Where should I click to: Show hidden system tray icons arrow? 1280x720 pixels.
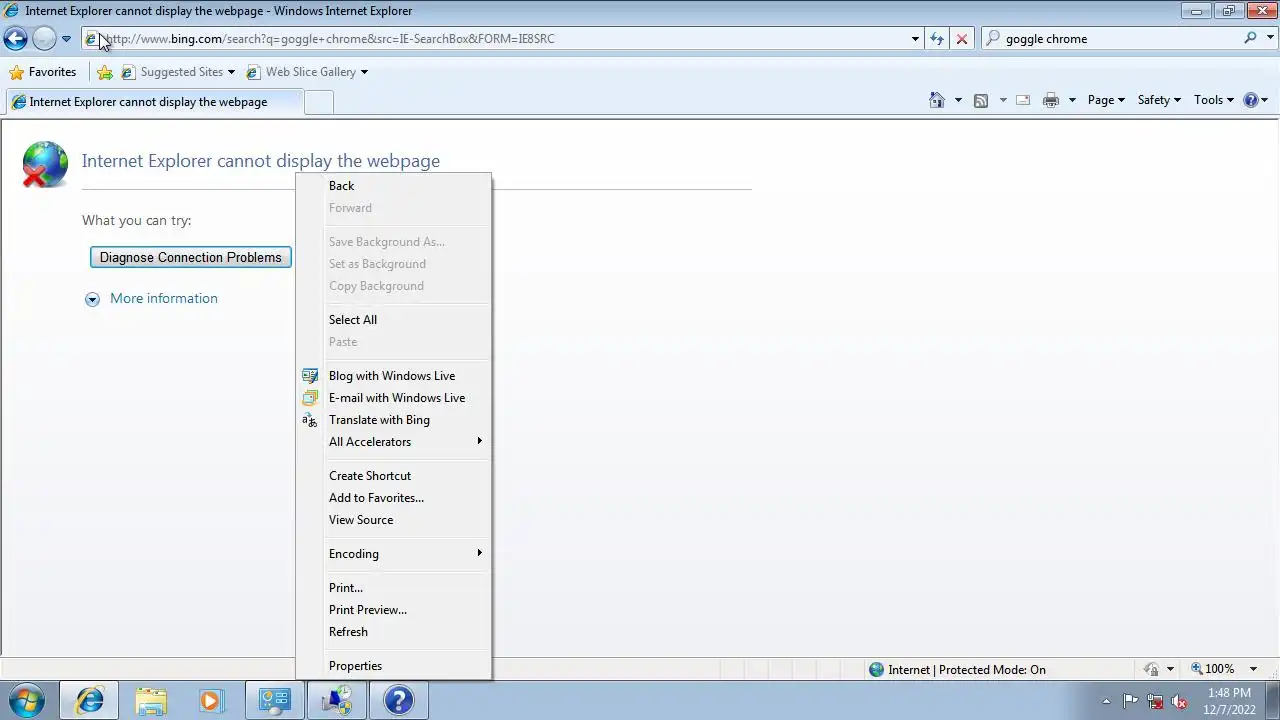click(1106, 701)
